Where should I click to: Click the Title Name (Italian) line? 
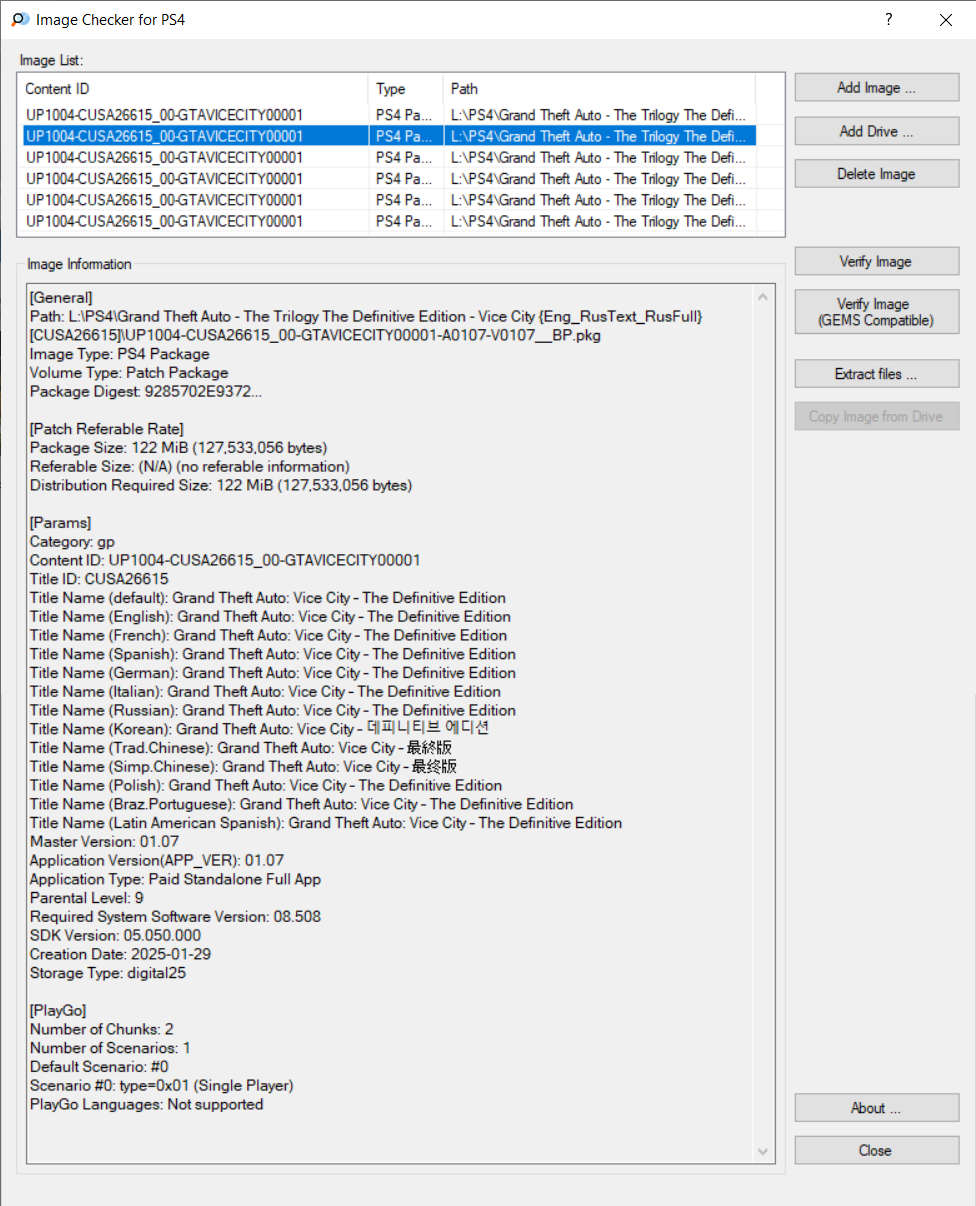[x=265, y=692]
